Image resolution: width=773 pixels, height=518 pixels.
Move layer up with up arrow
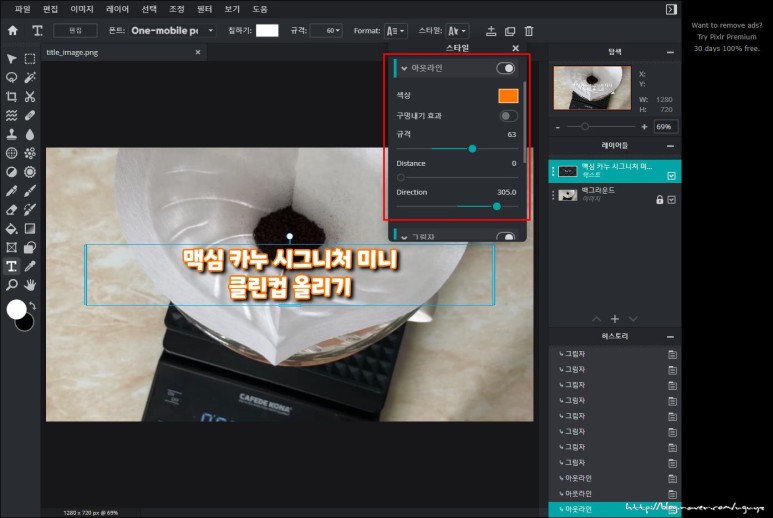(597, 319)
